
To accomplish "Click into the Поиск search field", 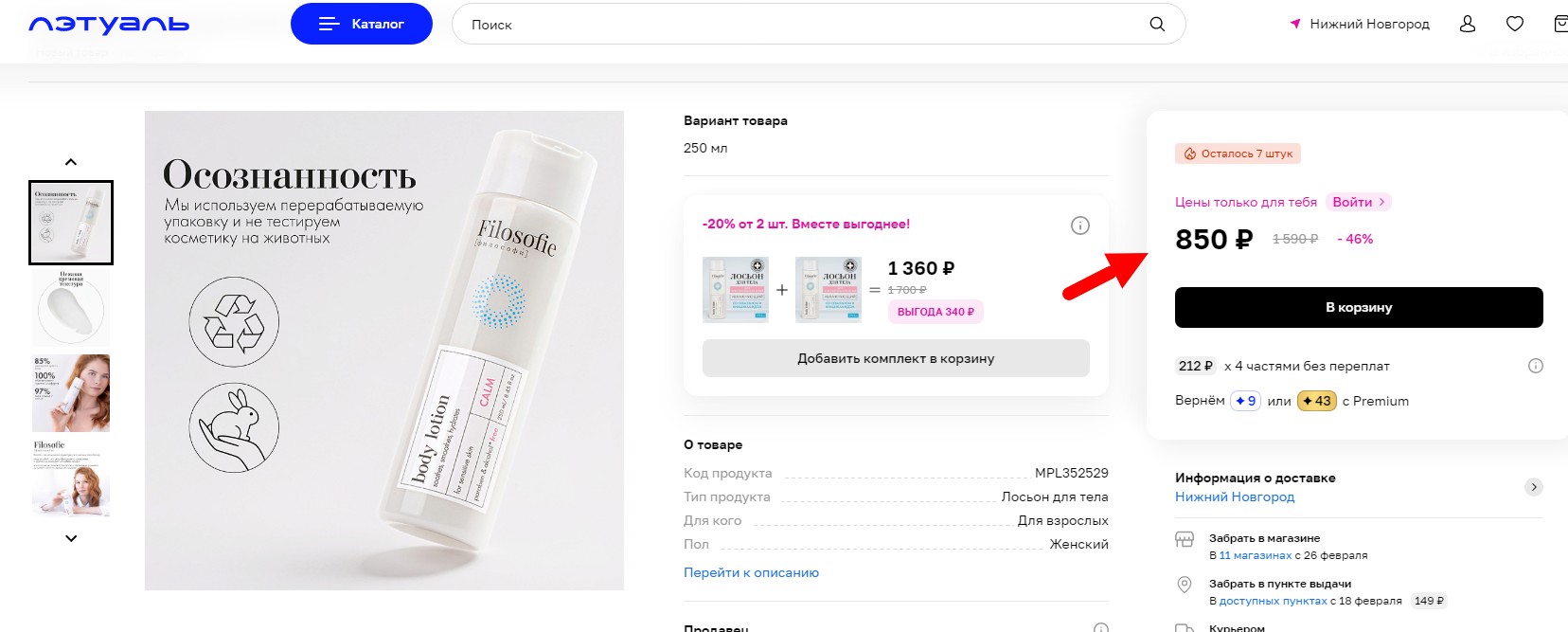I will coord(805,25).
